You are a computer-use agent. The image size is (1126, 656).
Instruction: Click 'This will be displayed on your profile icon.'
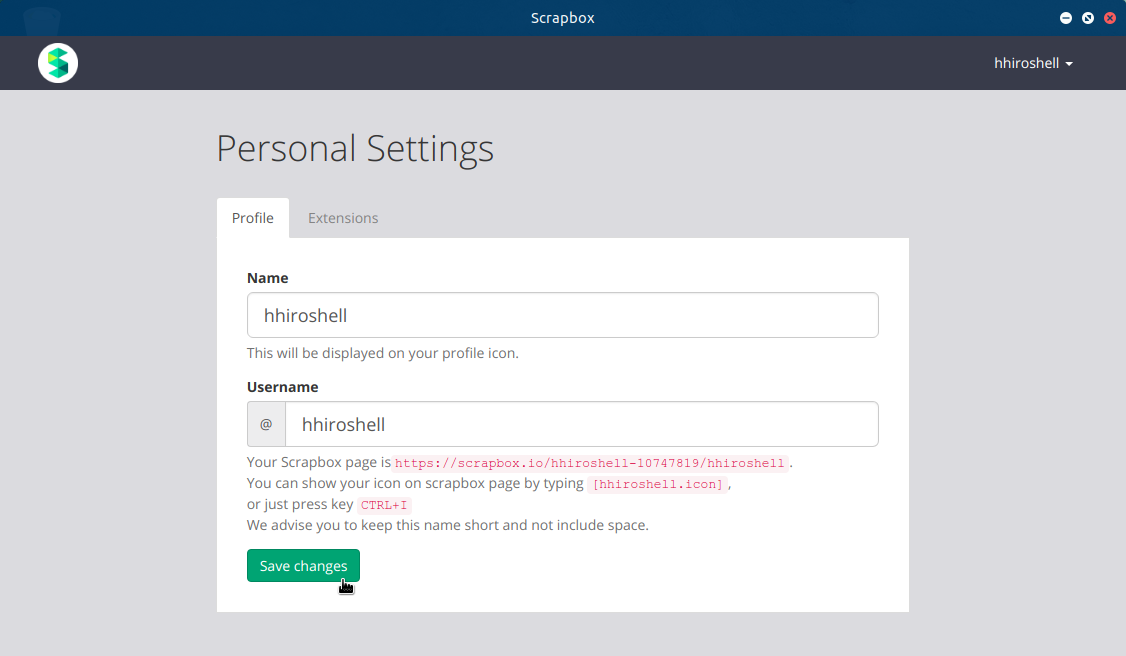coord(383,353)
